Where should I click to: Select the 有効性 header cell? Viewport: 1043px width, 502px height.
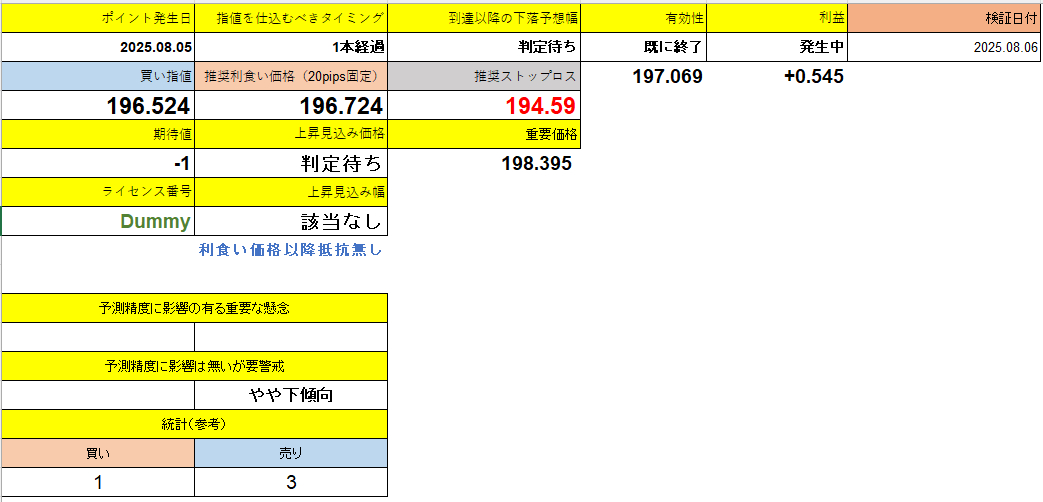tap(644, 18)
